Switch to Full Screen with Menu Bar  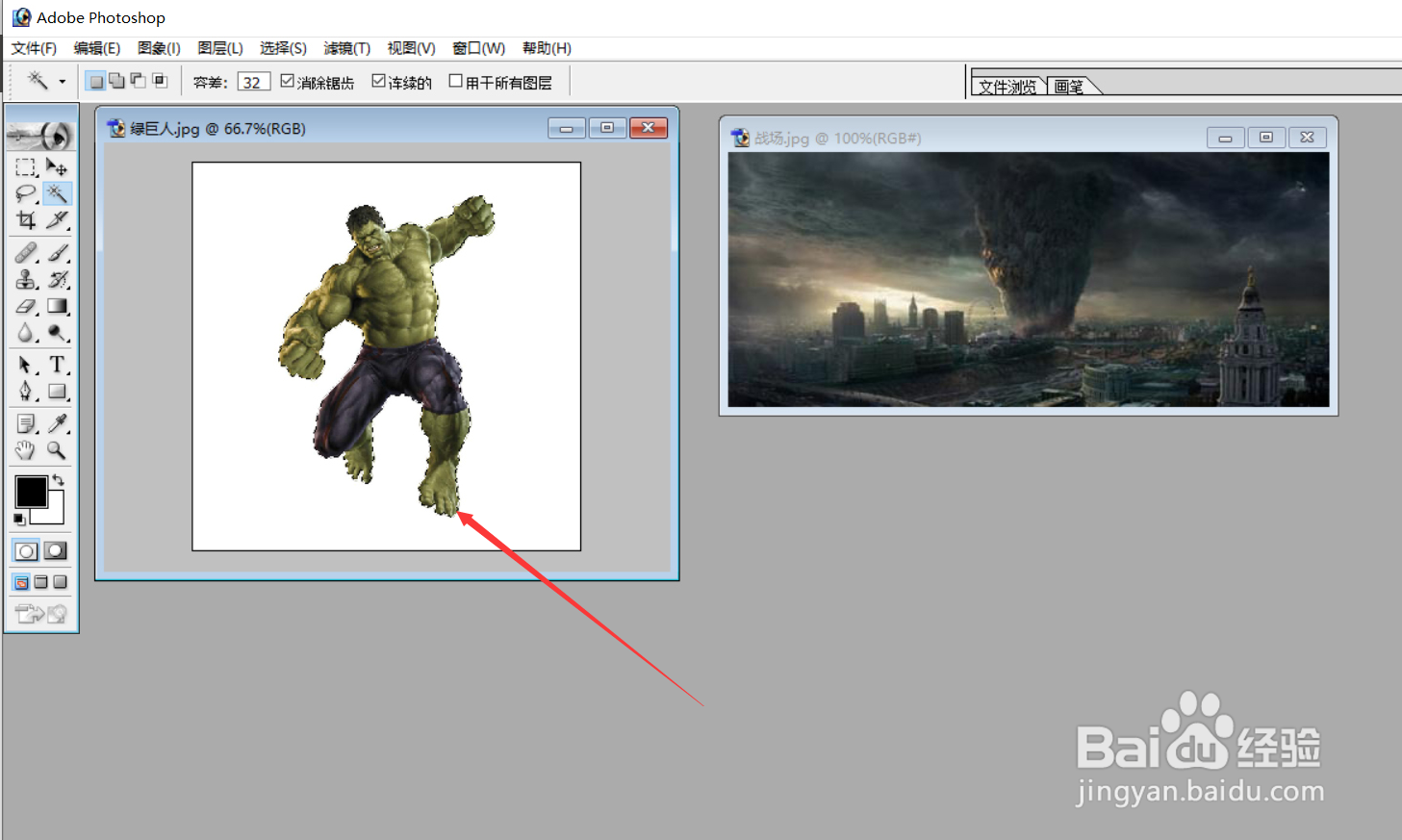pyautogui.click(x=40, y=582)
